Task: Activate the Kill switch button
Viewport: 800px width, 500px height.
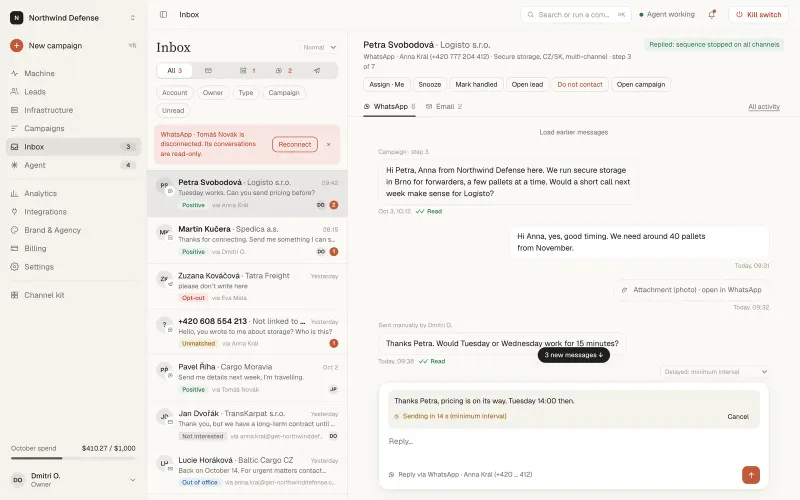Action: [759, 15]
